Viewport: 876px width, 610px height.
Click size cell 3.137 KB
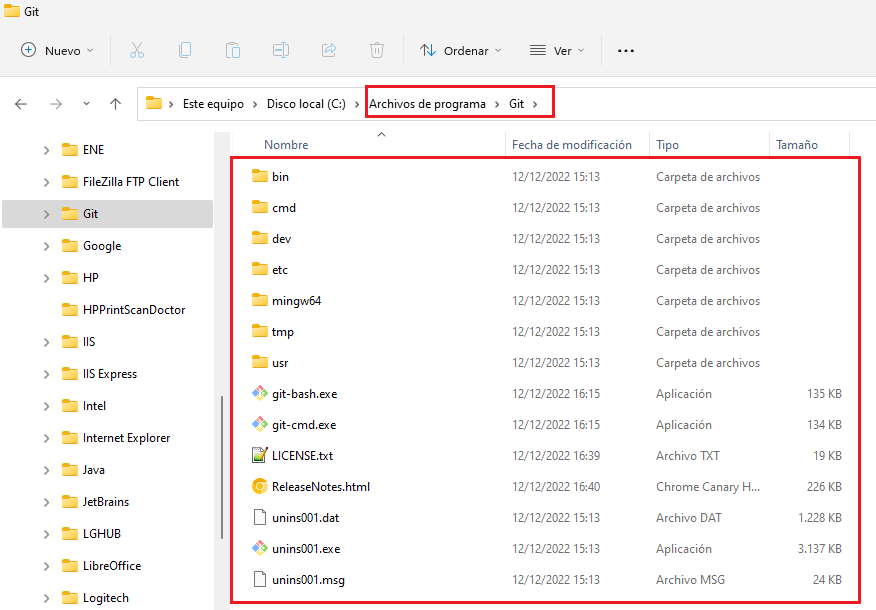pos(819,549)
